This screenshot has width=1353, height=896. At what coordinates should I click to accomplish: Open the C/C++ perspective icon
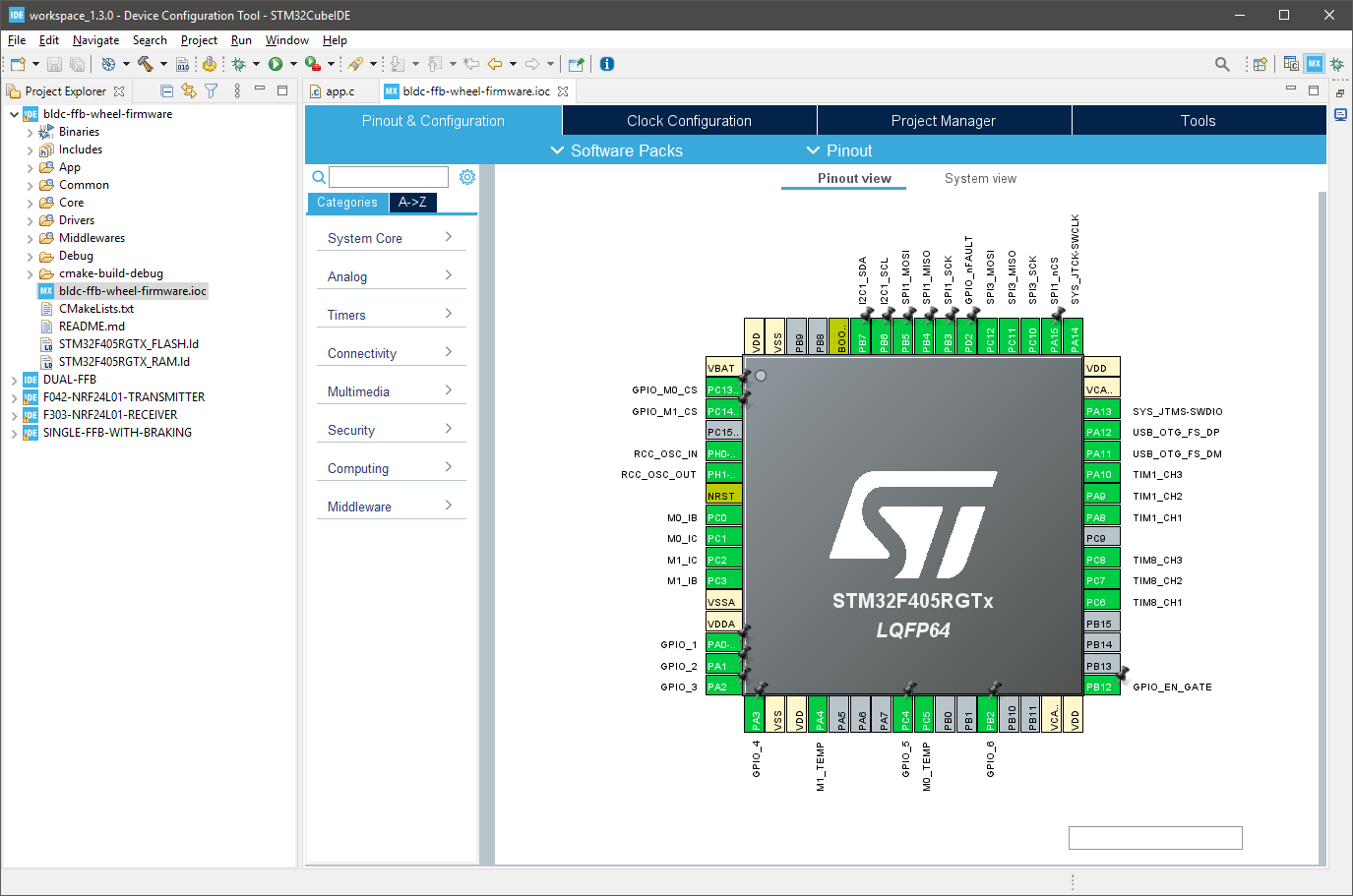point(1291,64)
